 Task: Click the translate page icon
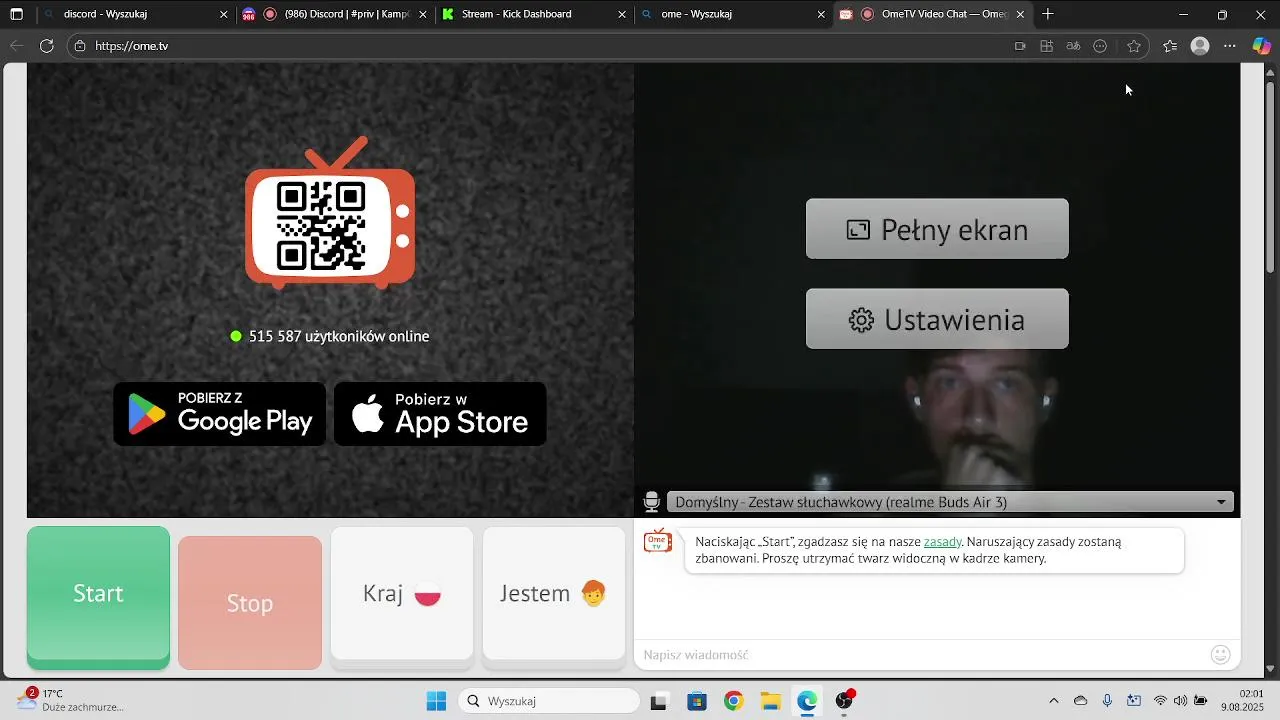[x=1073, y=46]
